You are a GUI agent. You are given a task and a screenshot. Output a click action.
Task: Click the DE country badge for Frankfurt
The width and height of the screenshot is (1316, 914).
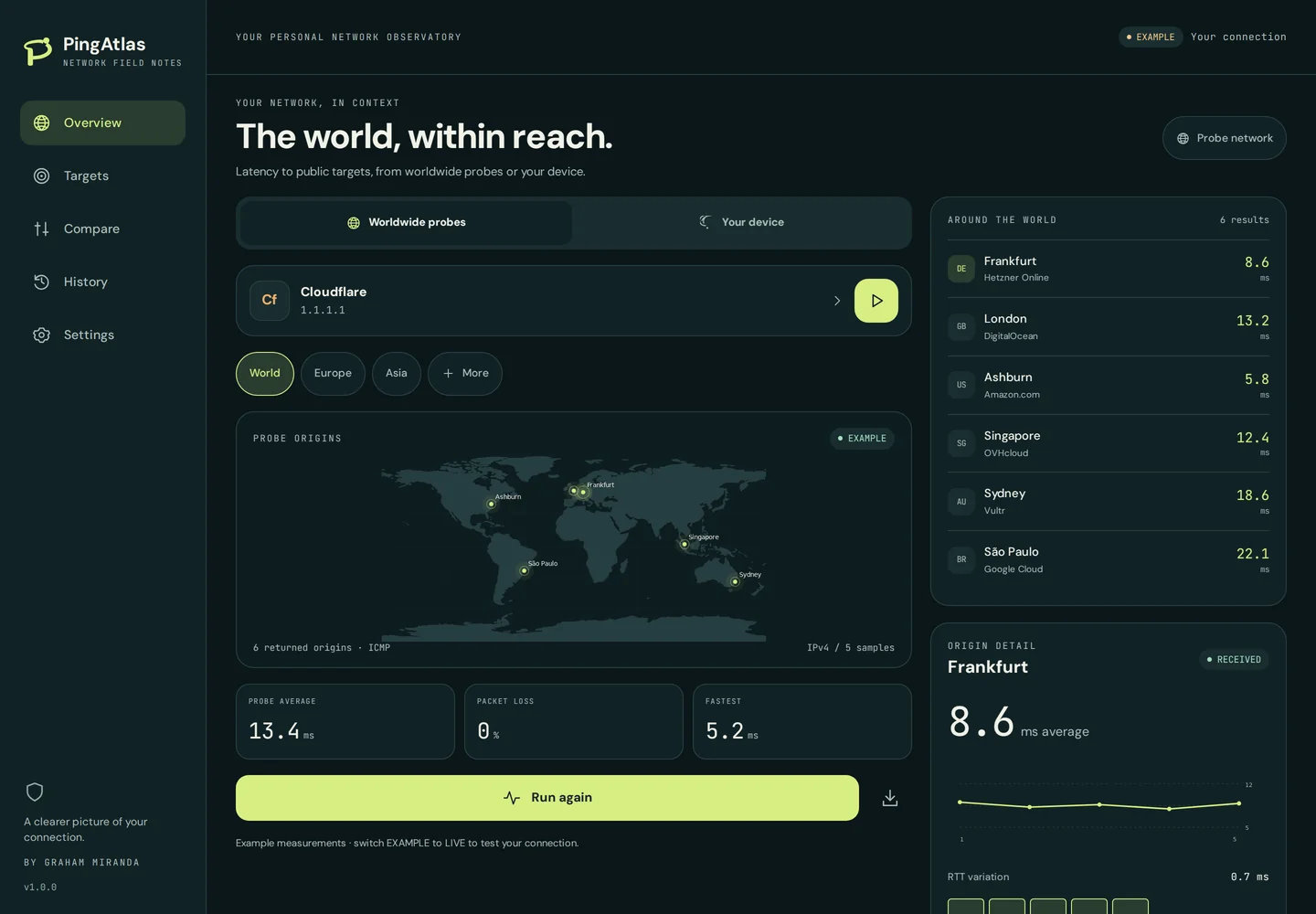[961, 269]
